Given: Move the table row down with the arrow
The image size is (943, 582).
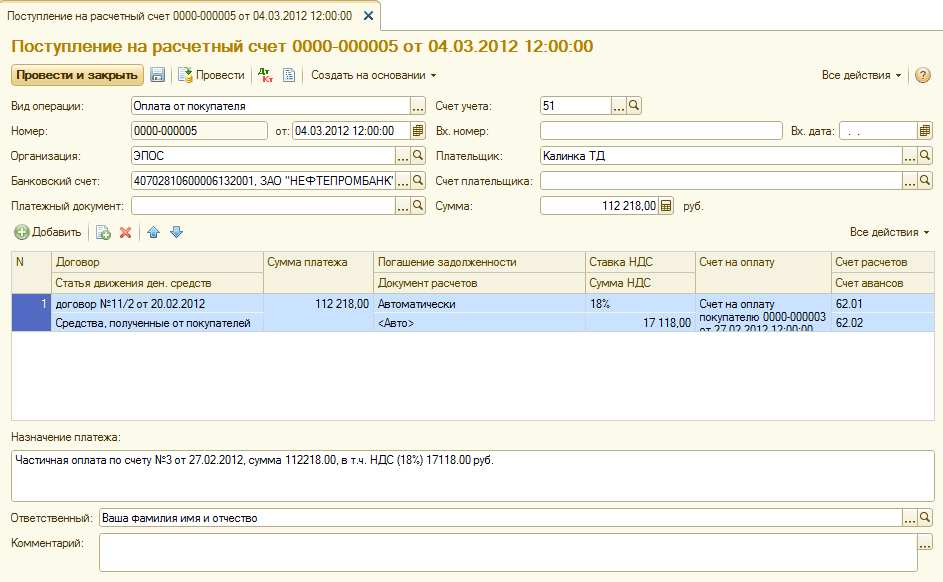Looking at the screenshot, I should (176, 232).
